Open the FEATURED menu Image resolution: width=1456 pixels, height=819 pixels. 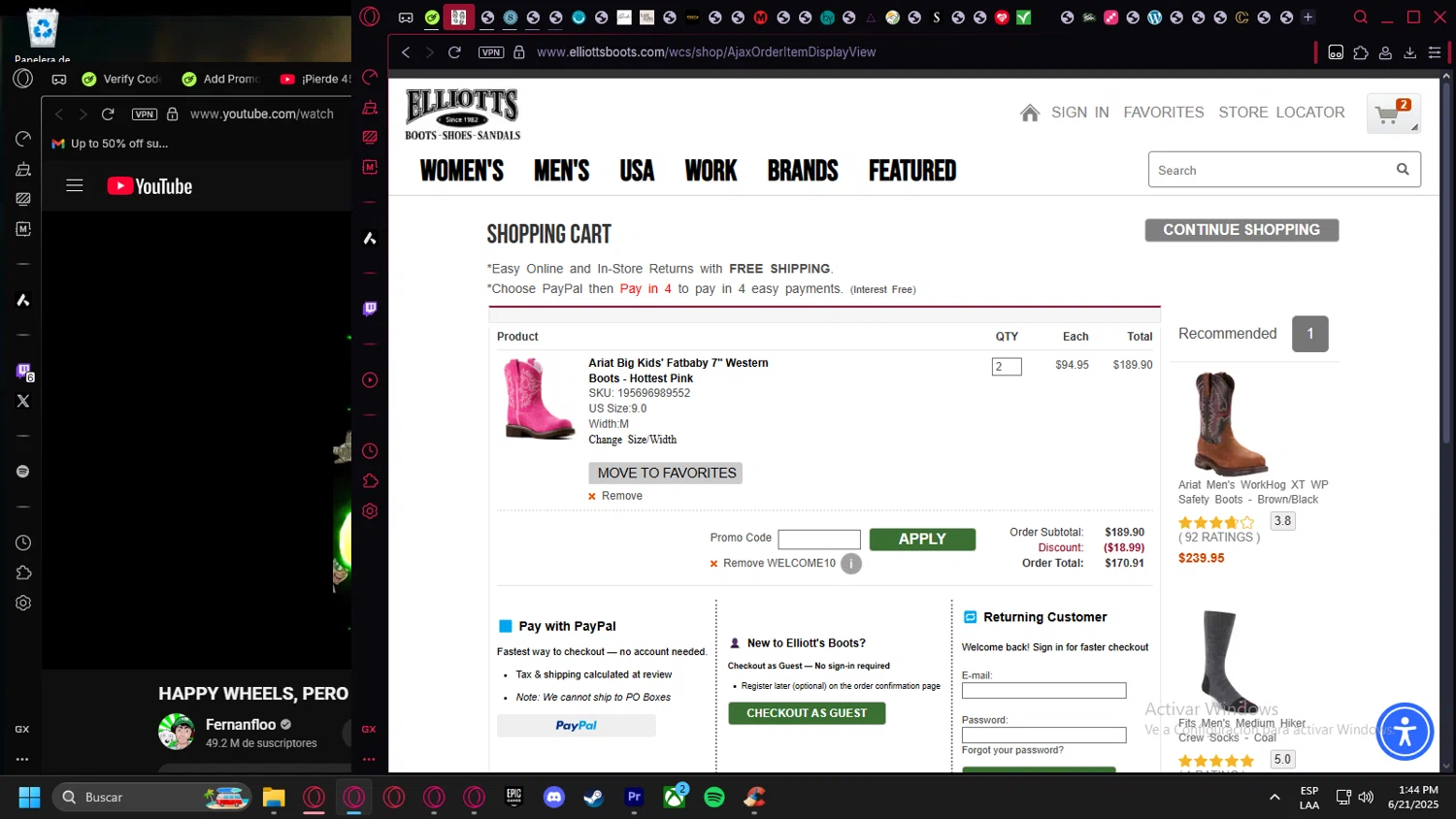tap(912, 171)
